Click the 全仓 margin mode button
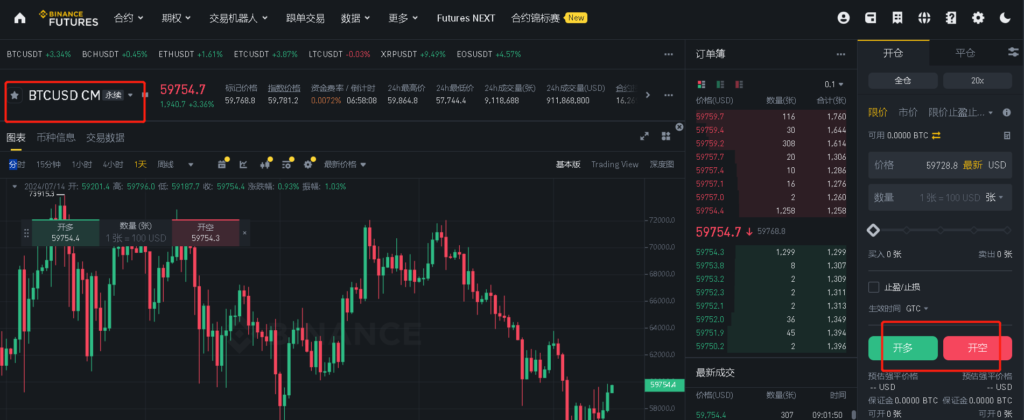The width and height of the screenshot is (1024, 420). point(903,80)
